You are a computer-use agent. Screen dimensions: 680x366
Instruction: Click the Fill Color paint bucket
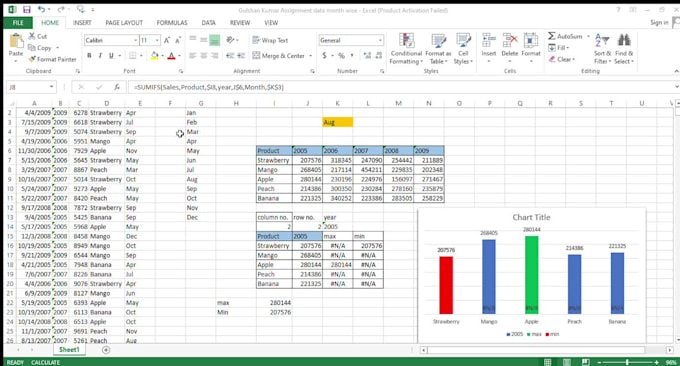(154, 56)
